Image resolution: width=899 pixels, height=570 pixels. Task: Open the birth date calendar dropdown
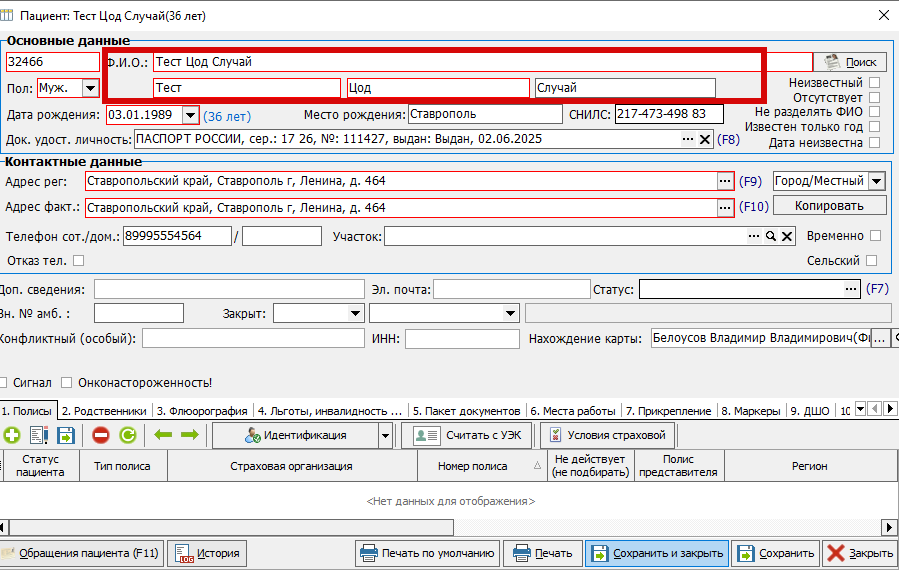[x=190, y=115]
